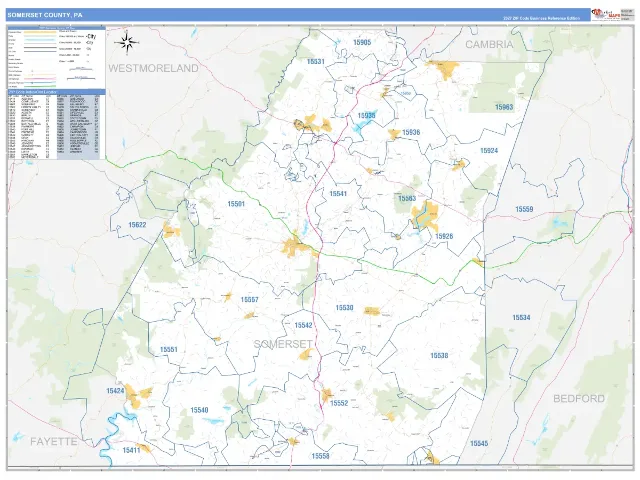Click the publisher logo in the header
Image resolution: width=640 pixels, height=480 pixels.
coord(605,15)
